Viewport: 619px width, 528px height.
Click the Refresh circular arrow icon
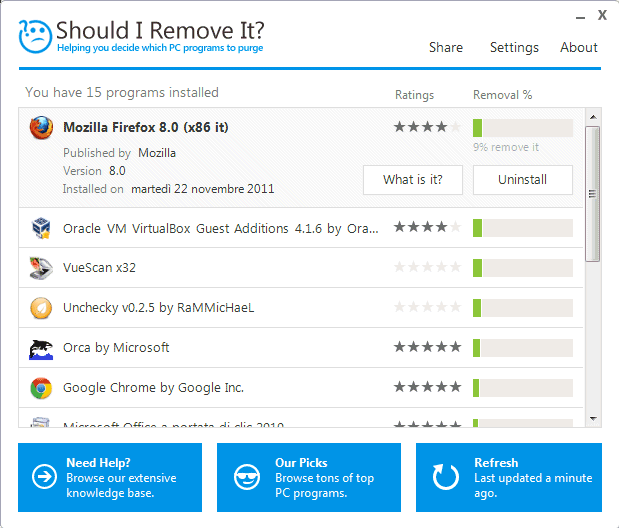pyautogui.click(x=446, y=477)
